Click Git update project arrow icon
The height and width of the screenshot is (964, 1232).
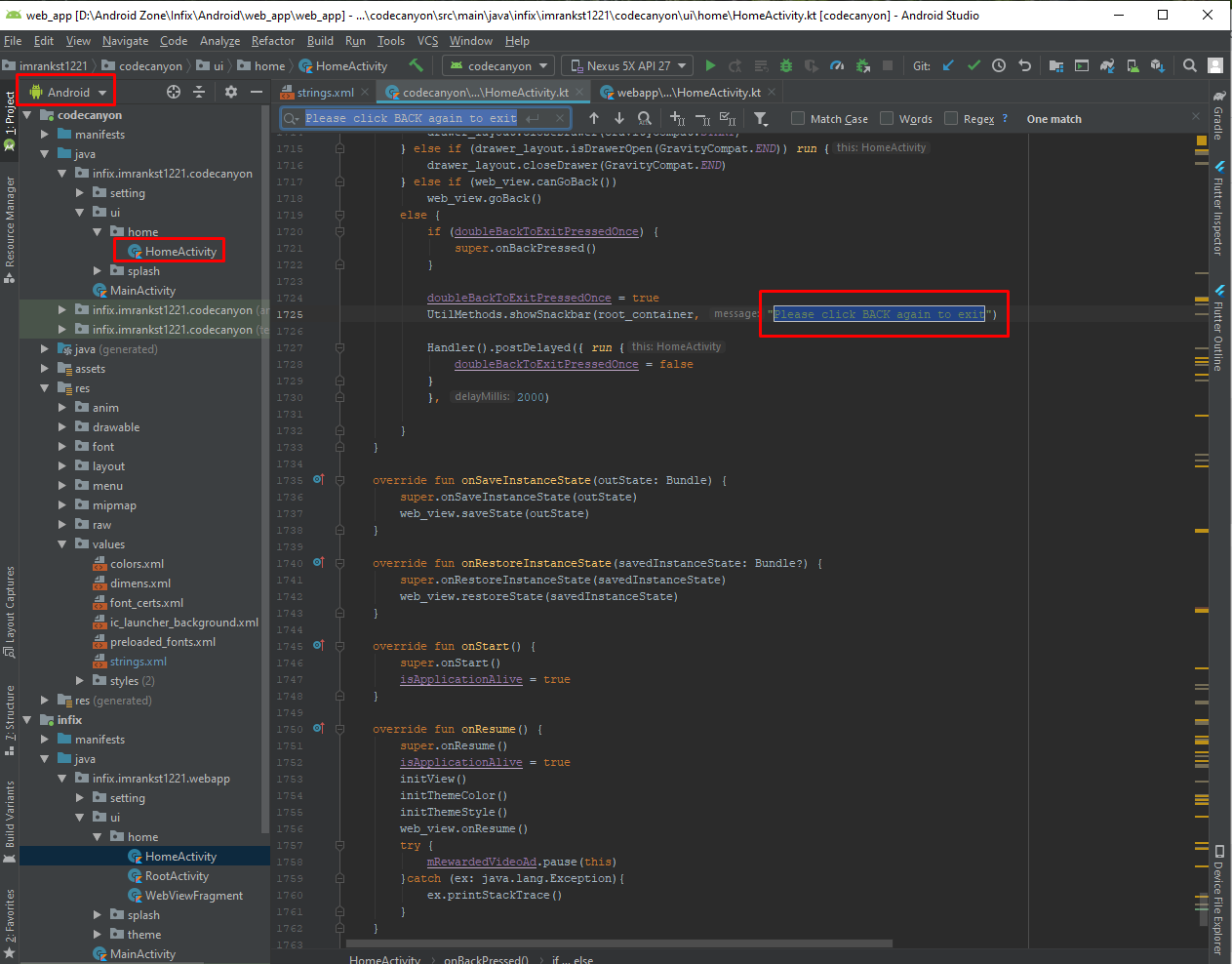pyautogui.click(x=948, y=65)
